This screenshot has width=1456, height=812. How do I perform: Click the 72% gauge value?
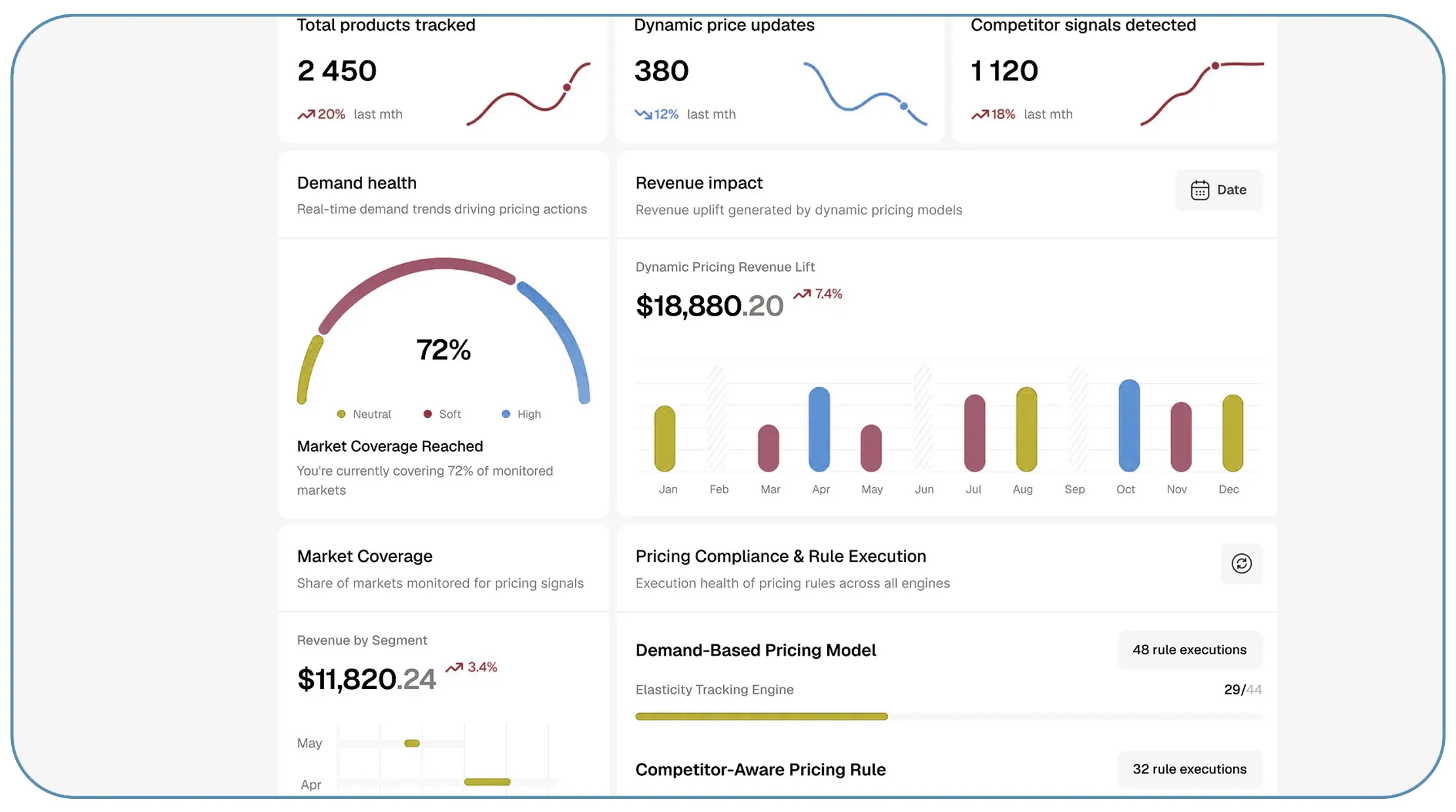[443, 350]
